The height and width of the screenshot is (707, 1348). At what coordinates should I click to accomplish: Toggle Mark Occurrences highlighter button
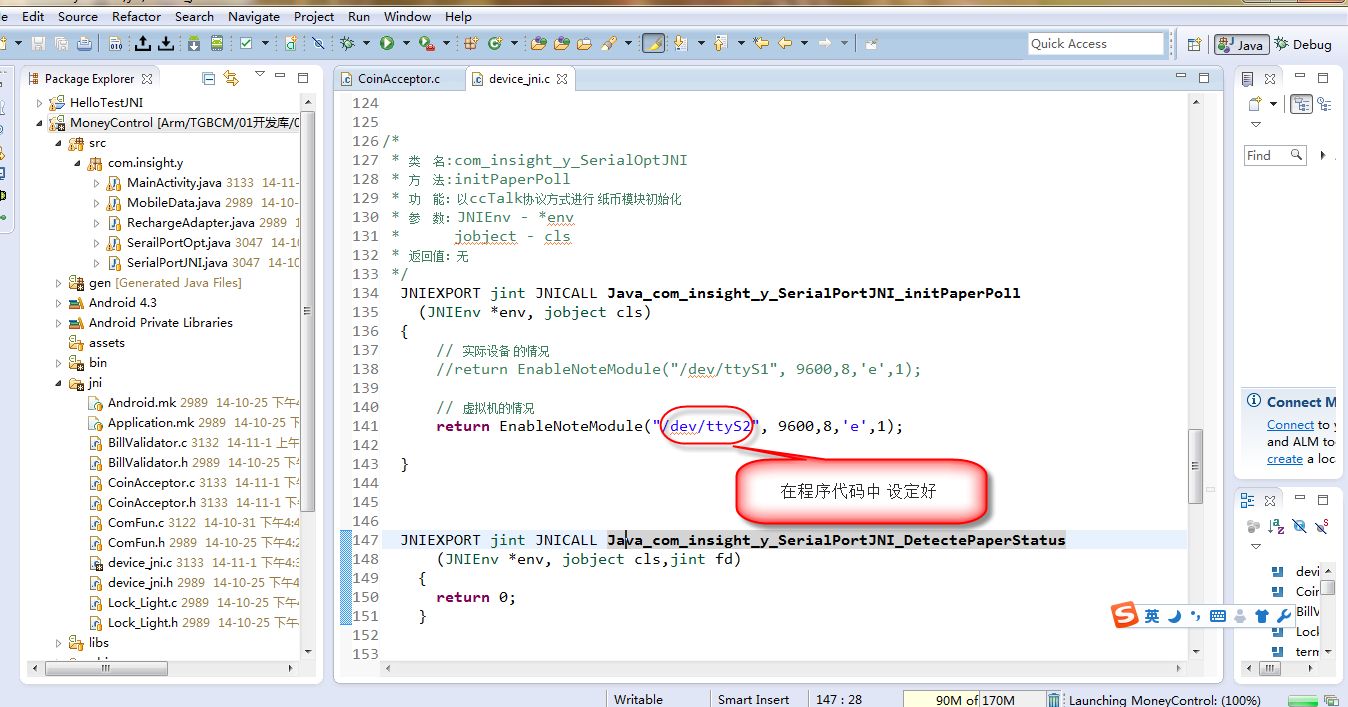[653, 43]
